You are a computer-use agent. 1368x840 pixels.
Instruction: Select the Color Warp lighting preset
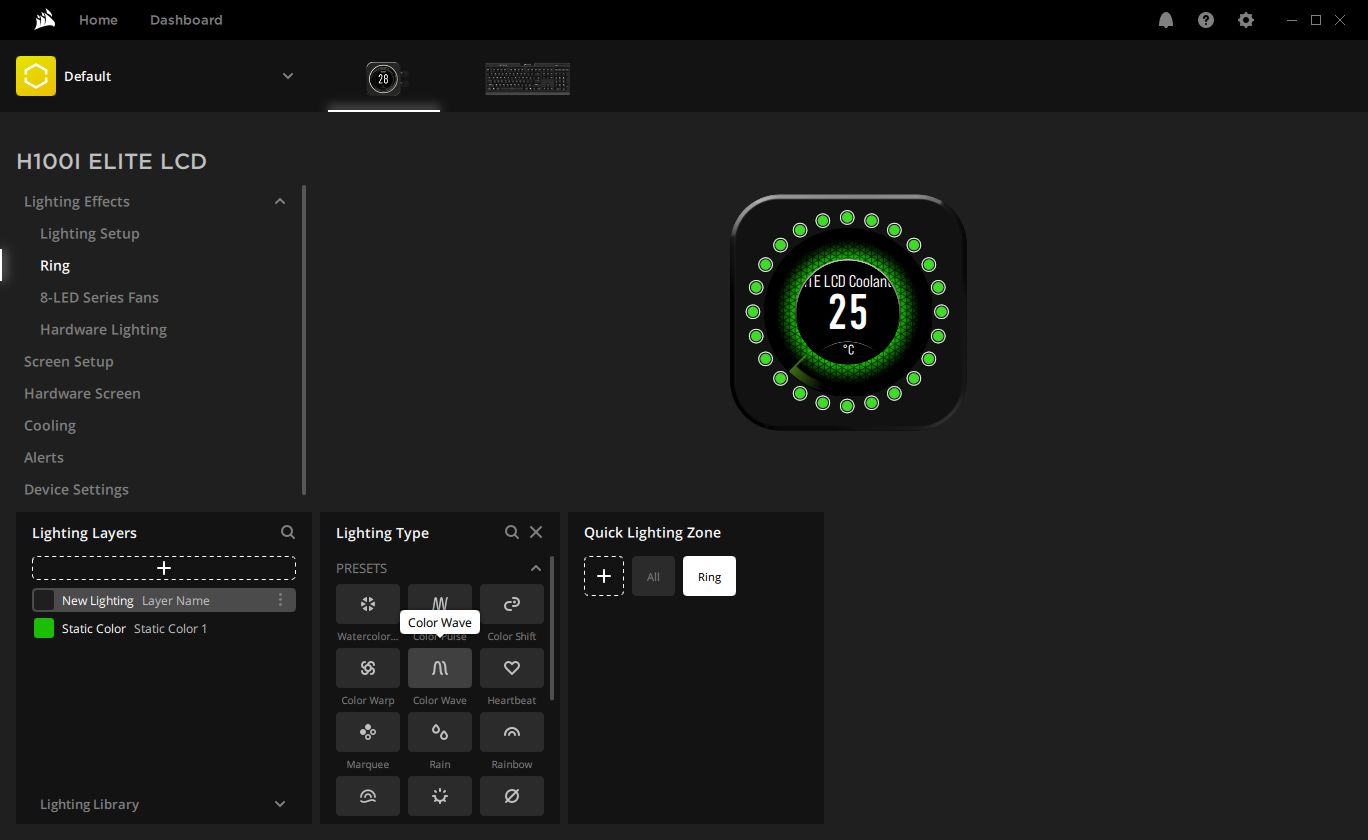coord(368,668)
